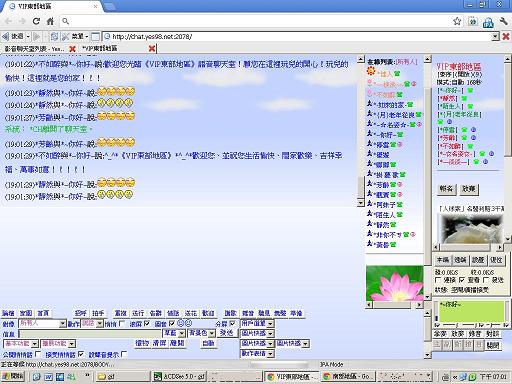This screenshot has height=384, width=512.
Task: Click the 報名 sign-up button
Action: click(x=446, y=189)
